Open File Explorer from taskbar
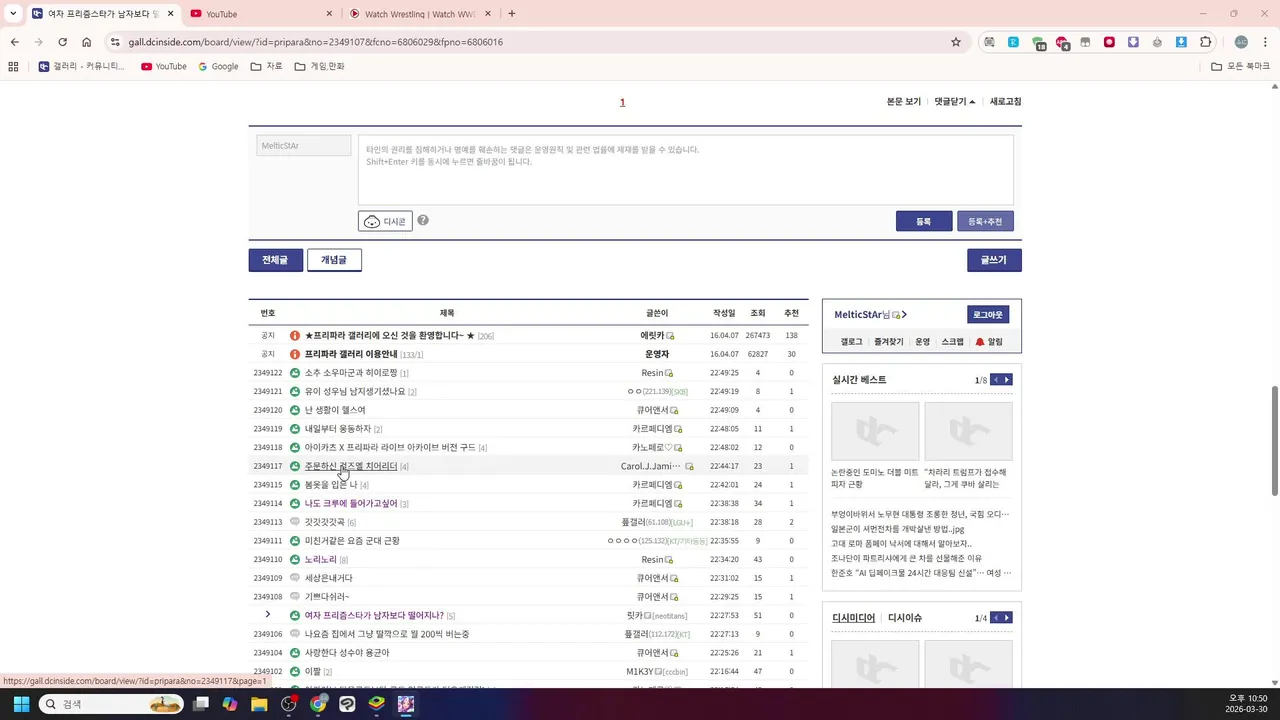This screenshot has width=1280, height=720. tap(259, 704)
